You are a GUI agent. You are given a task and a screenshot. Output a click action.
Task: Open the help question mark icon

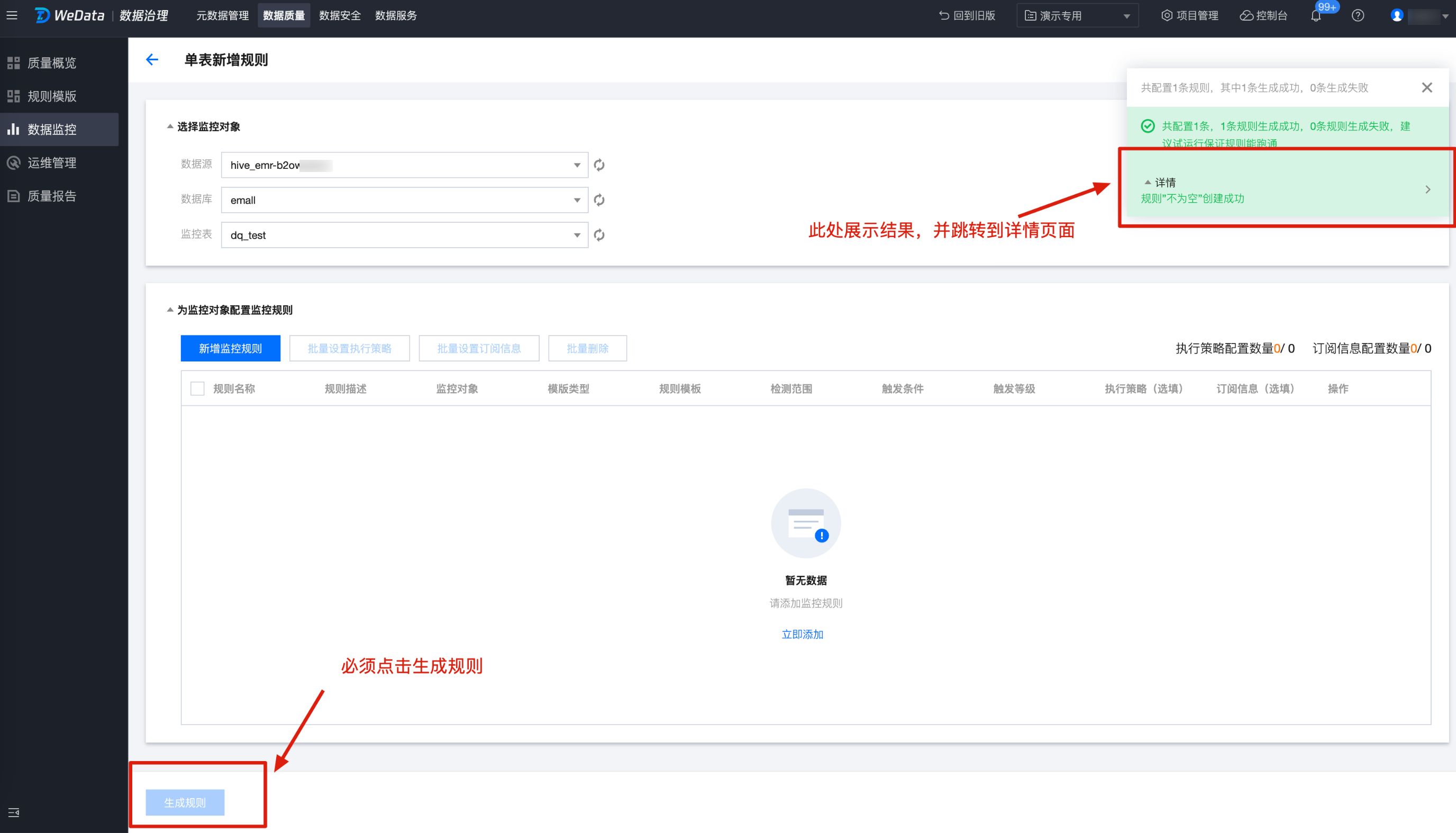(x=1358, y=16)
